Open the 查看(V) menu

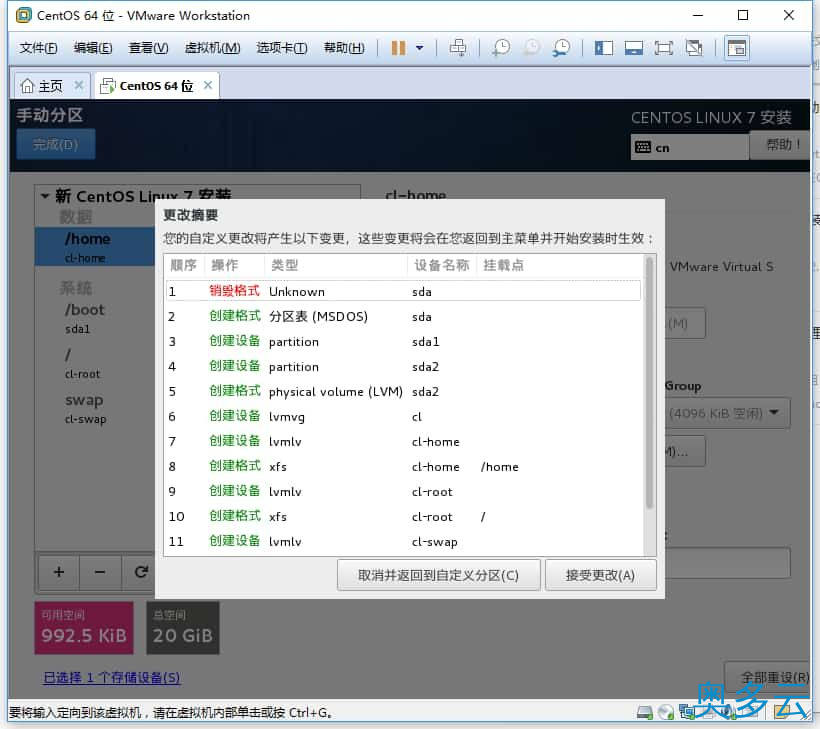coord(149,48)
